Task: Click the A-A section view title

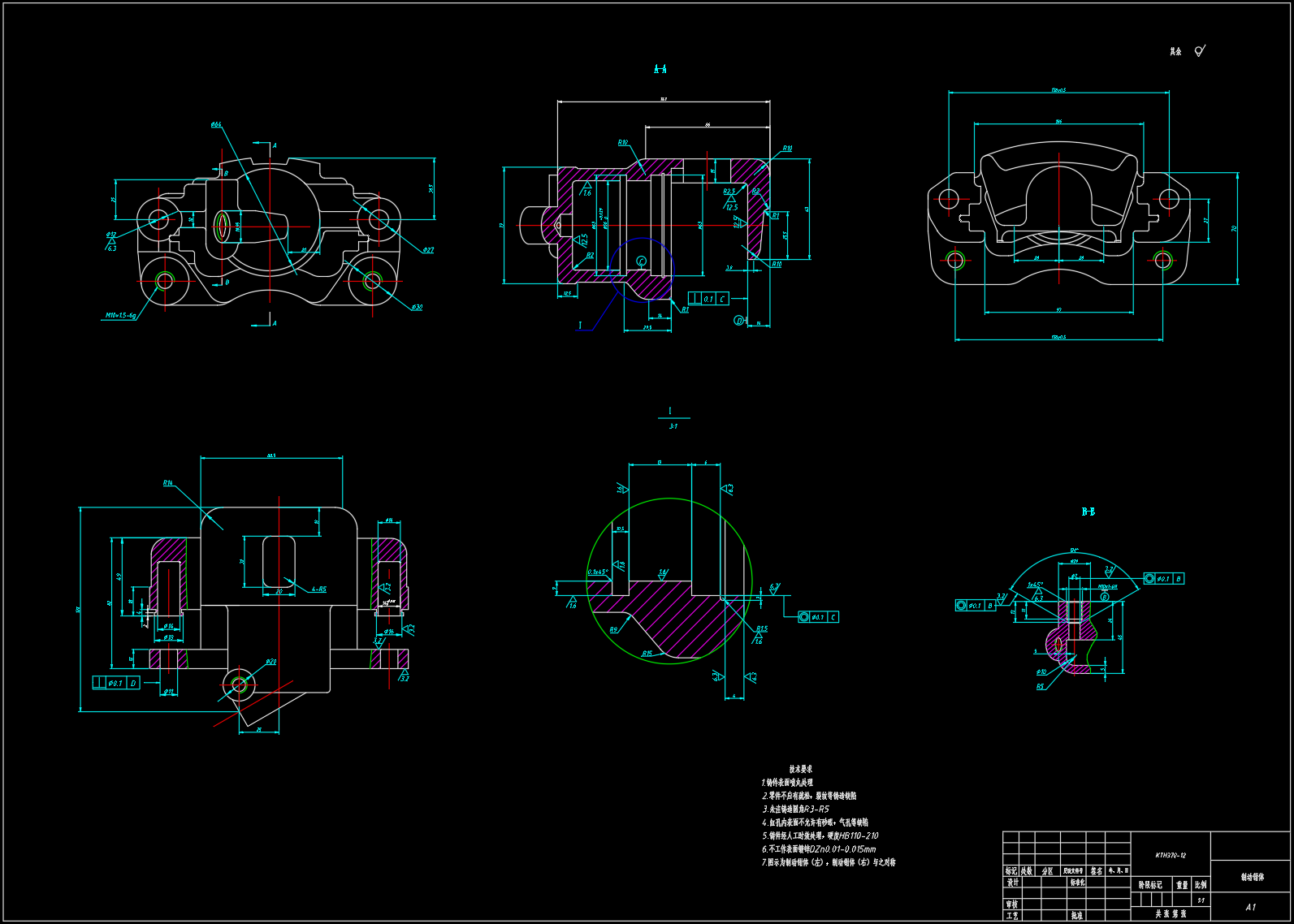Action: pyautogui.click(x=660, y=70)
